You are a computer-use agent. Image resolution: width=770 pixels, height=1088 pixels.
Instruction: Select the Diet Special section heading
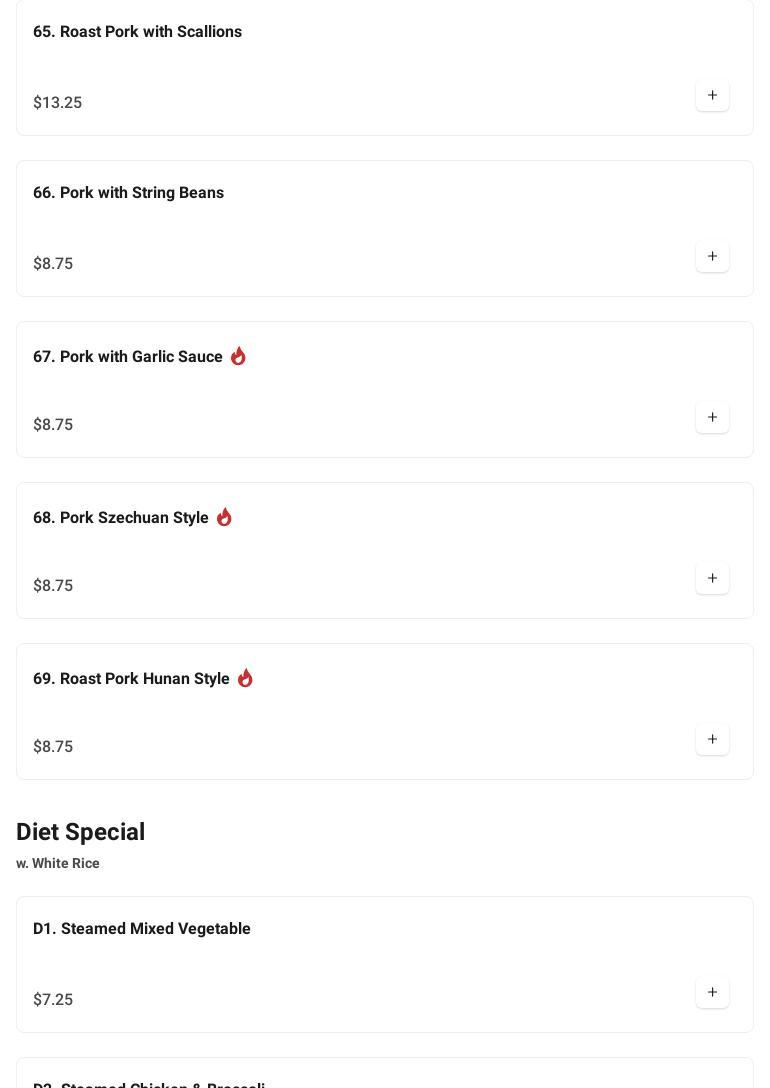[80, 832]
